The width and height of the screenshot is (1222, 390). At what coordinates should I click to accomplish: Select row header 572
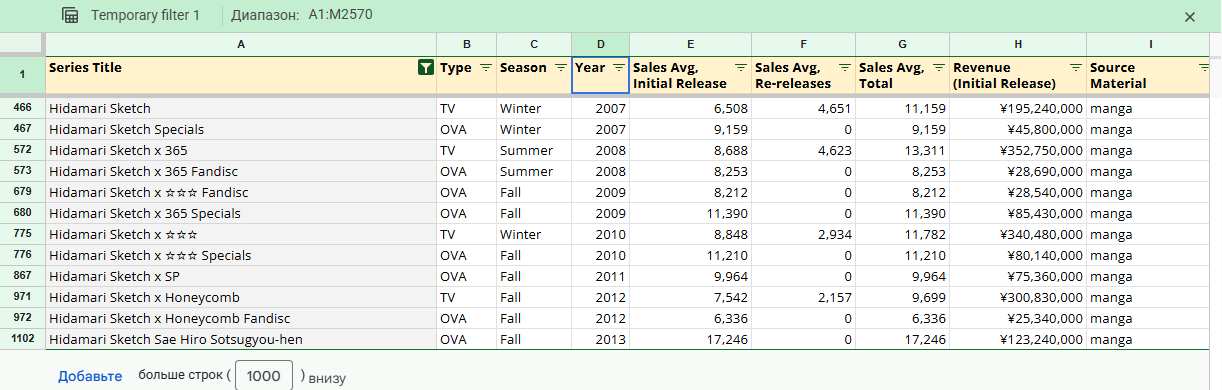tap(22, 150)
